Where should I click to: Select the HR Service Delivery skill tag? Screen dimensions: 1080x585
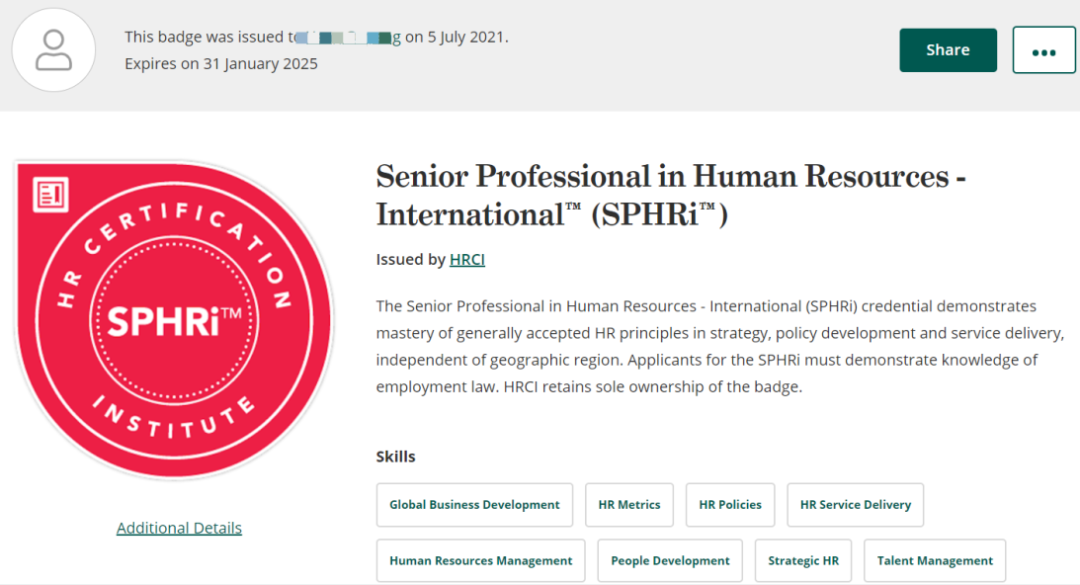point(855,505)
